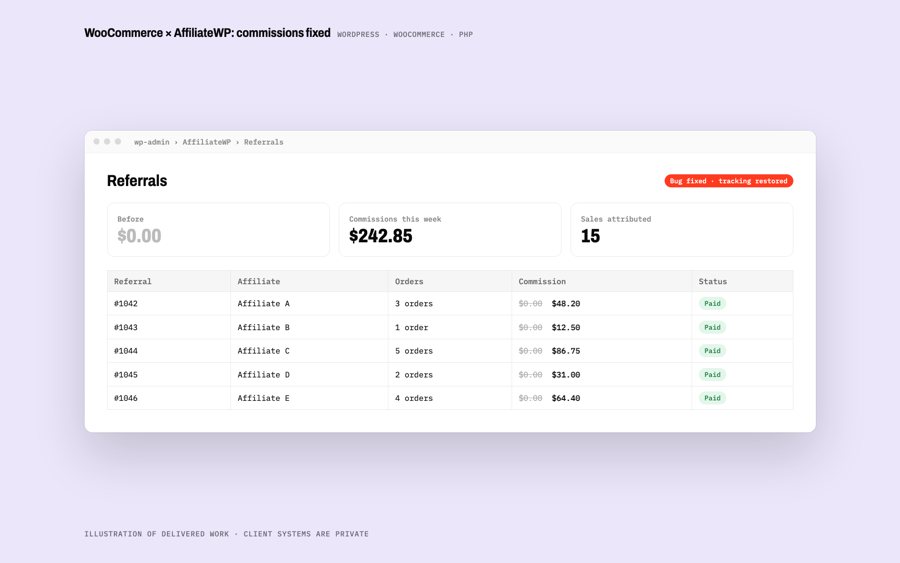Screen dimensions: 900x563
Task: Select Affiliate C in the table
Action: click(263, 351)
